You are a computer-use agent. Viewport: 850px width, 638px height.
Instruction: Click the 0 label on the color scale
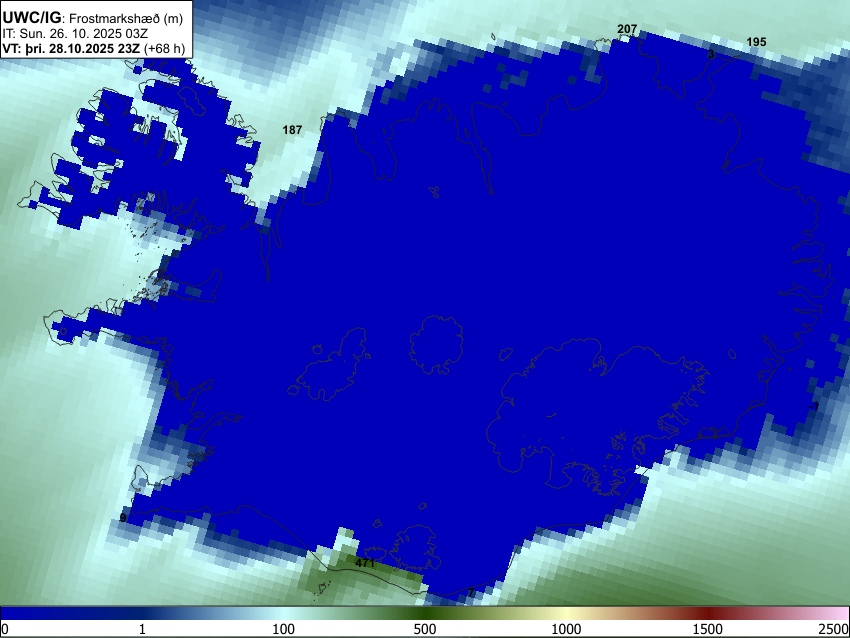pyautogui.click(x=5, y=629)
